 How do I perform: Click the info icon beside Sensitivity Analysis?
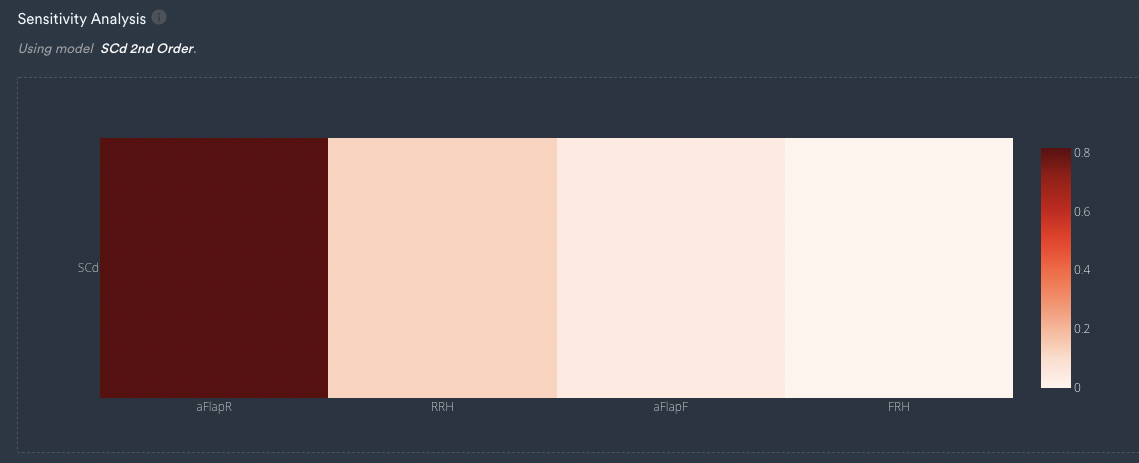[x=159, y=17]
